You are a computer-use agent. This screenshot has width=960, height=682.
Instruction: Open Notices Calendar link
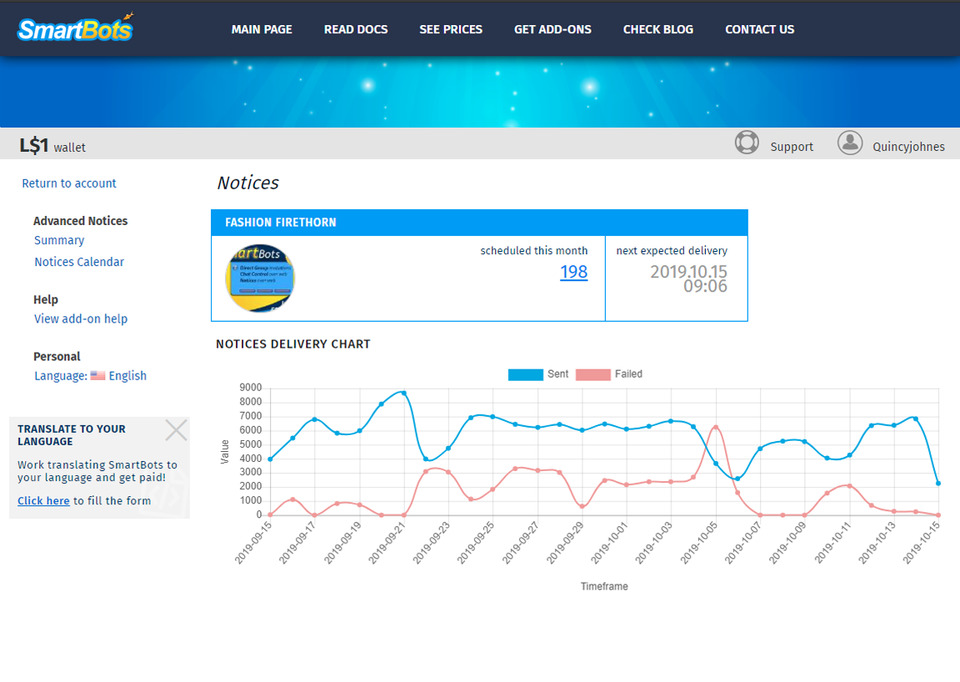(x=79, y=261)
